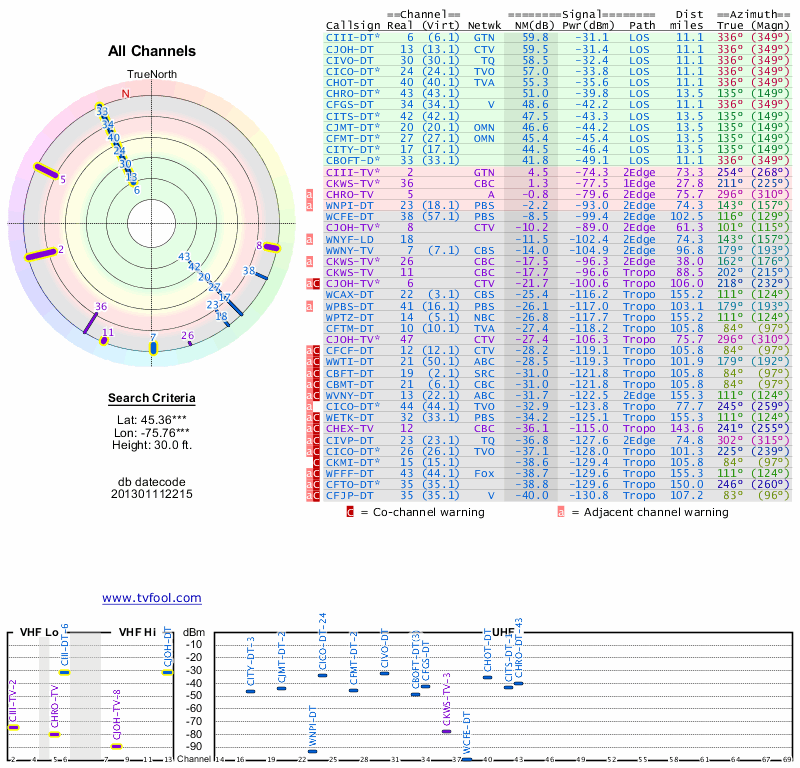The image size is (800, 768).
Task: Select the CKWS-TV-3 bar in the spectrum chart
Action: point(446,731)
